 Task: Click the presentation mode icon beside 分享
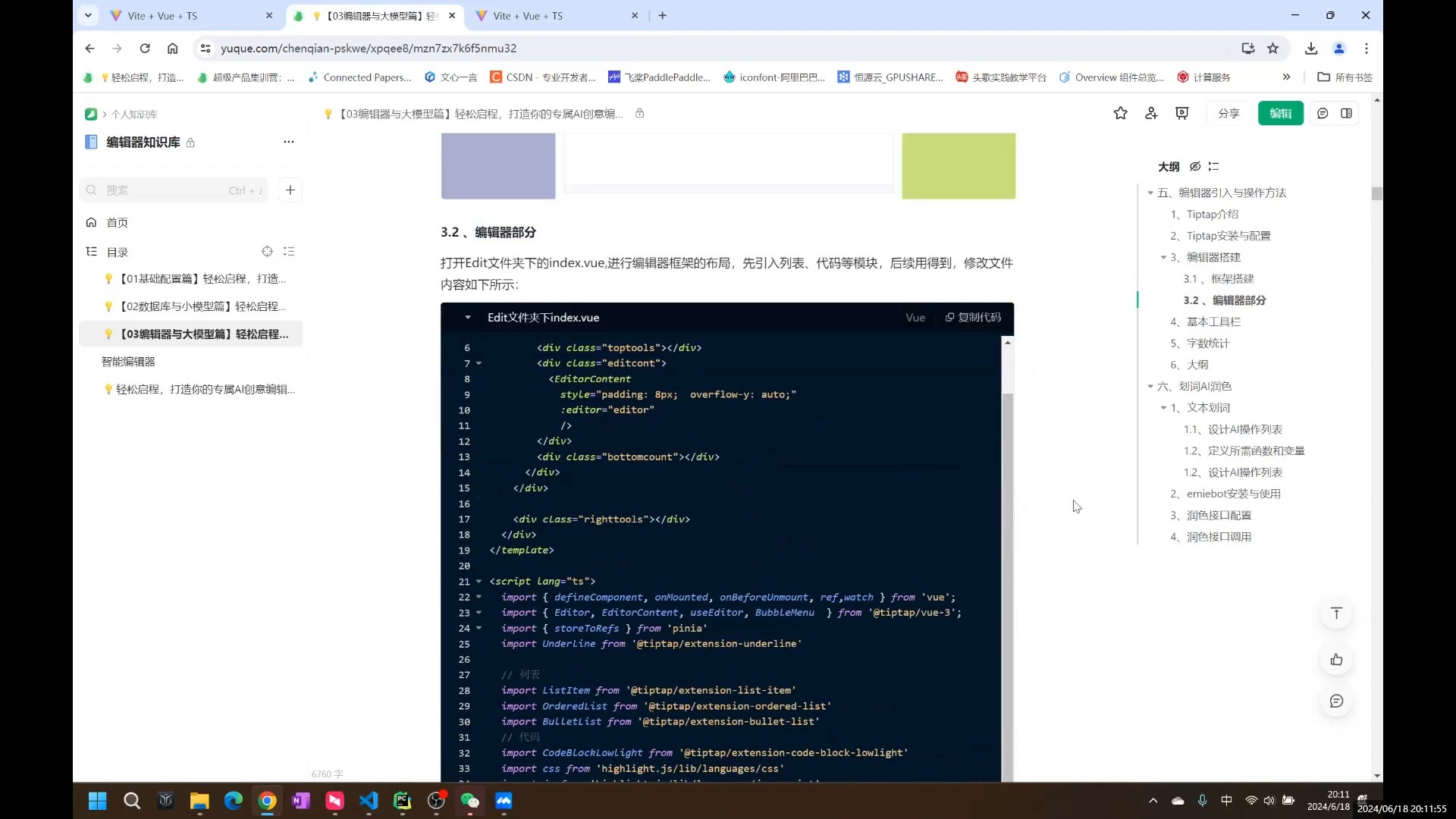click(1181, 114)
